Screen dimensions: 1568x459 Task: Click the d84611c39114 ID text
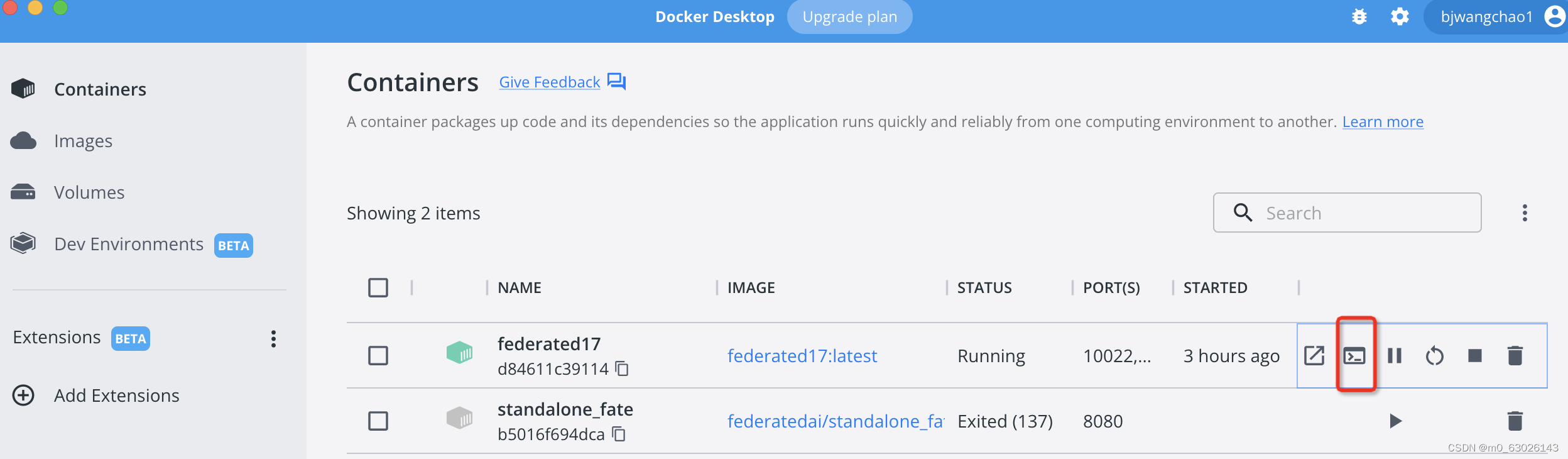click(x=553, y=369)
